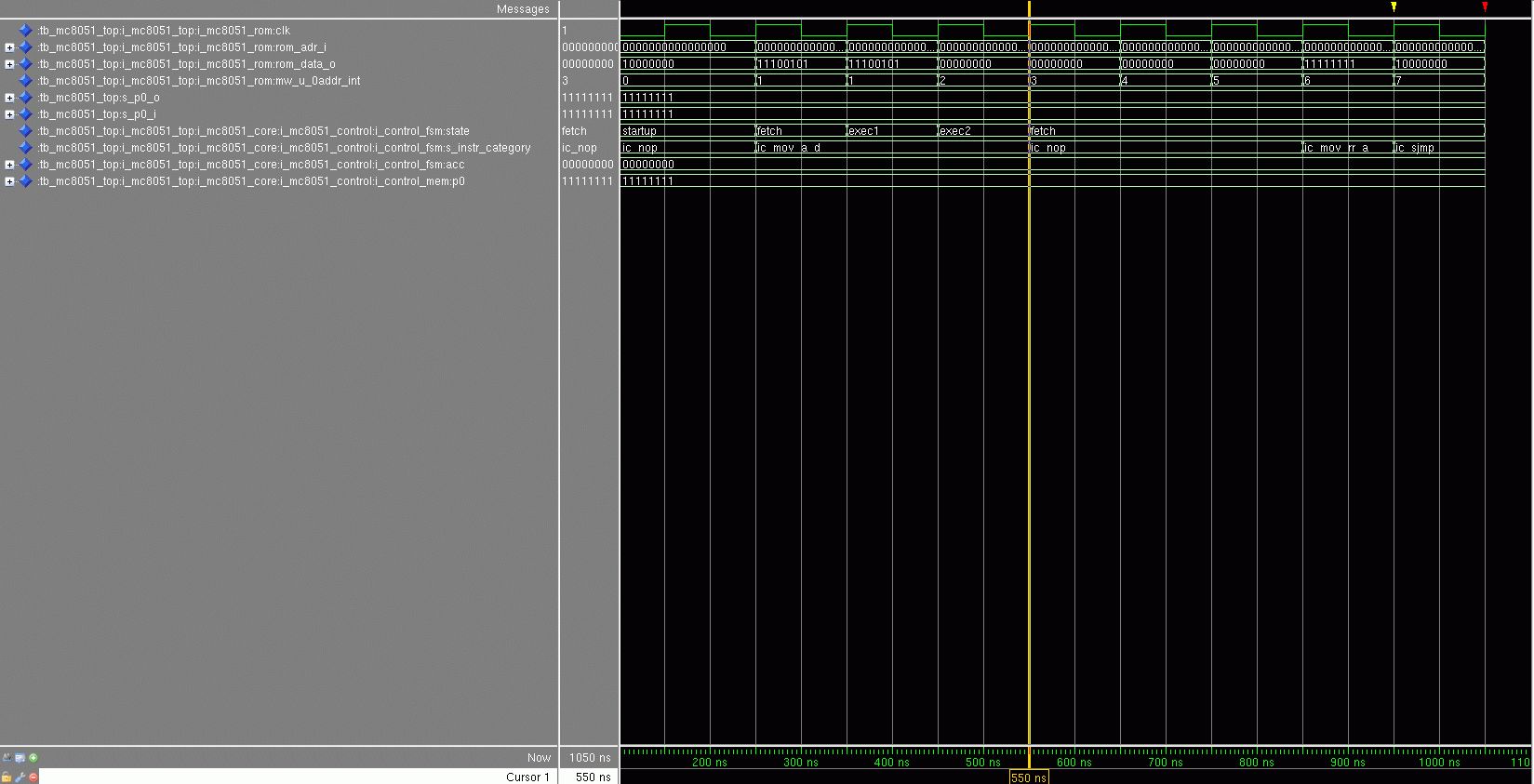Image resolution: width=1534 pixels, height=784 pixels.
Task: Open cursor properties with wrench icon
Action: (x=20, y=777)
